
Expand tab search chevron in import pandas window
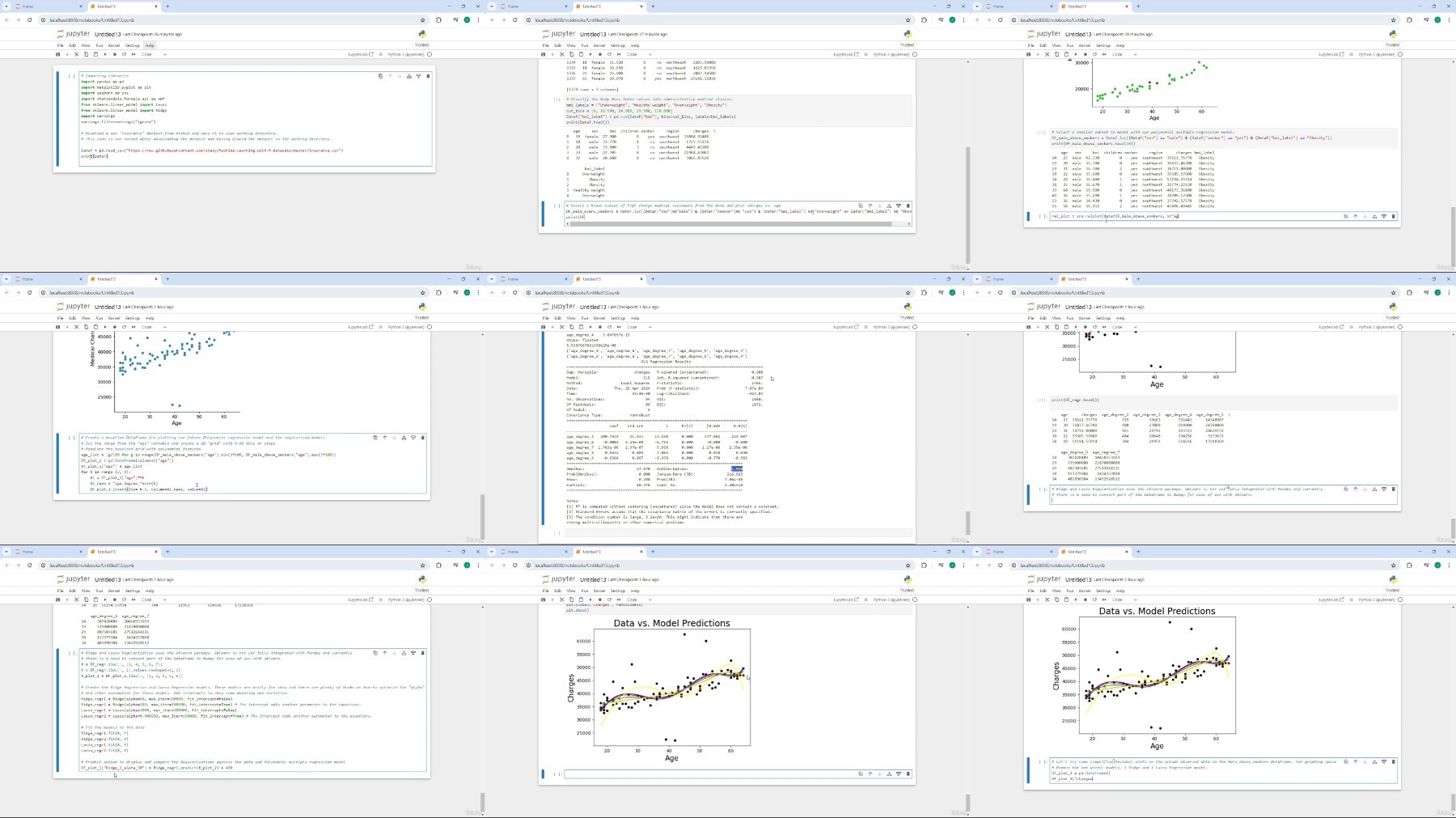[6, 6]
